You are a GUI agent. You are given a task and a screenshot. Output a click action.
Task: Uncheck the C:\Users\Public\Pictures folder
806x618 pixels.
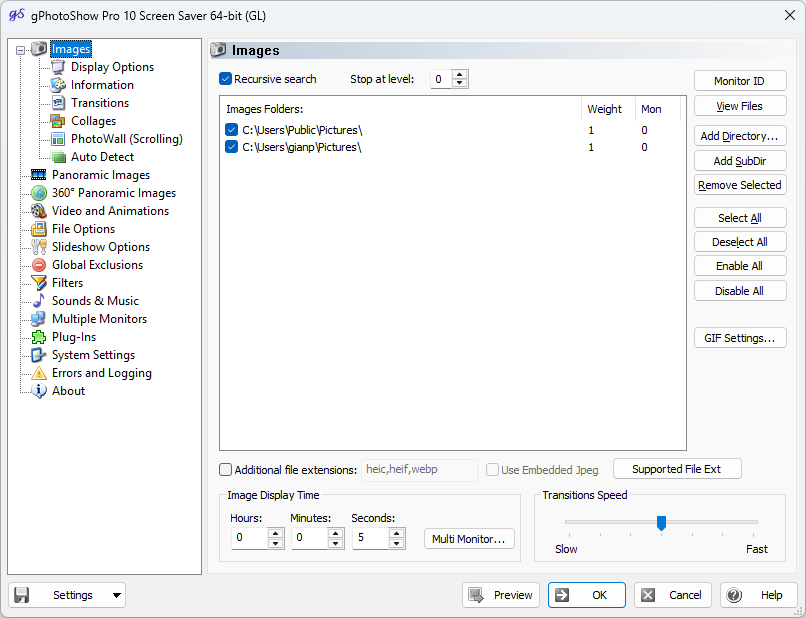[x=231, y=129]
